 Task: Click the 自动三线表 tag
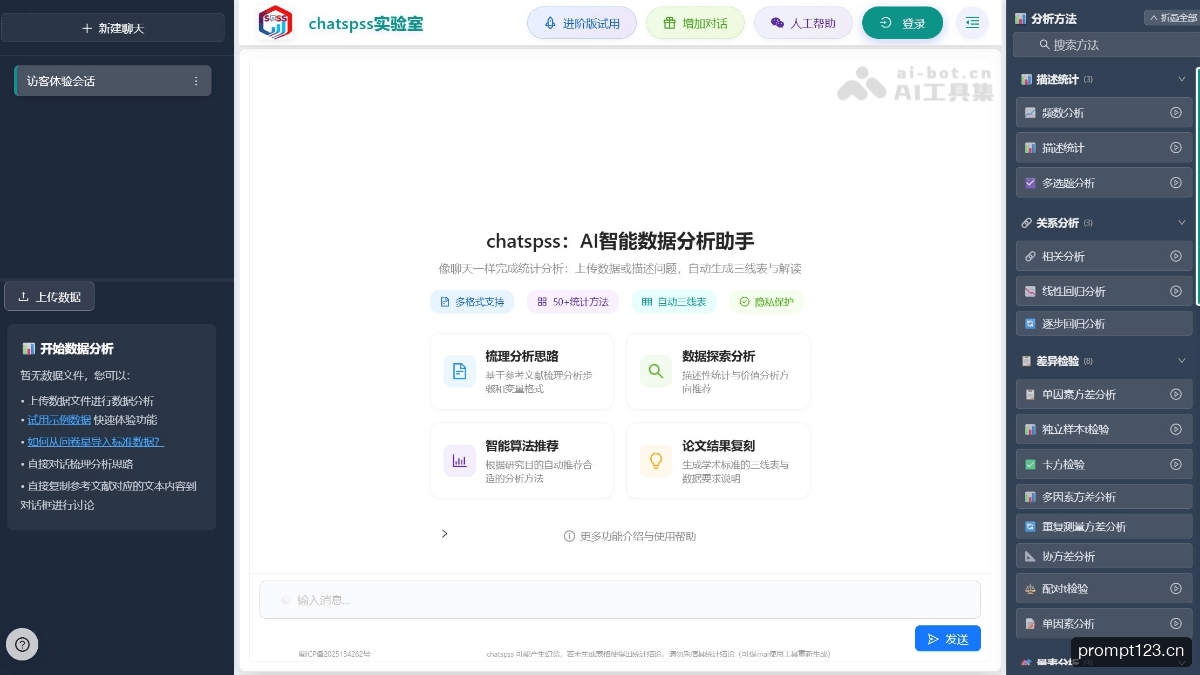click(x=674, y=301)
